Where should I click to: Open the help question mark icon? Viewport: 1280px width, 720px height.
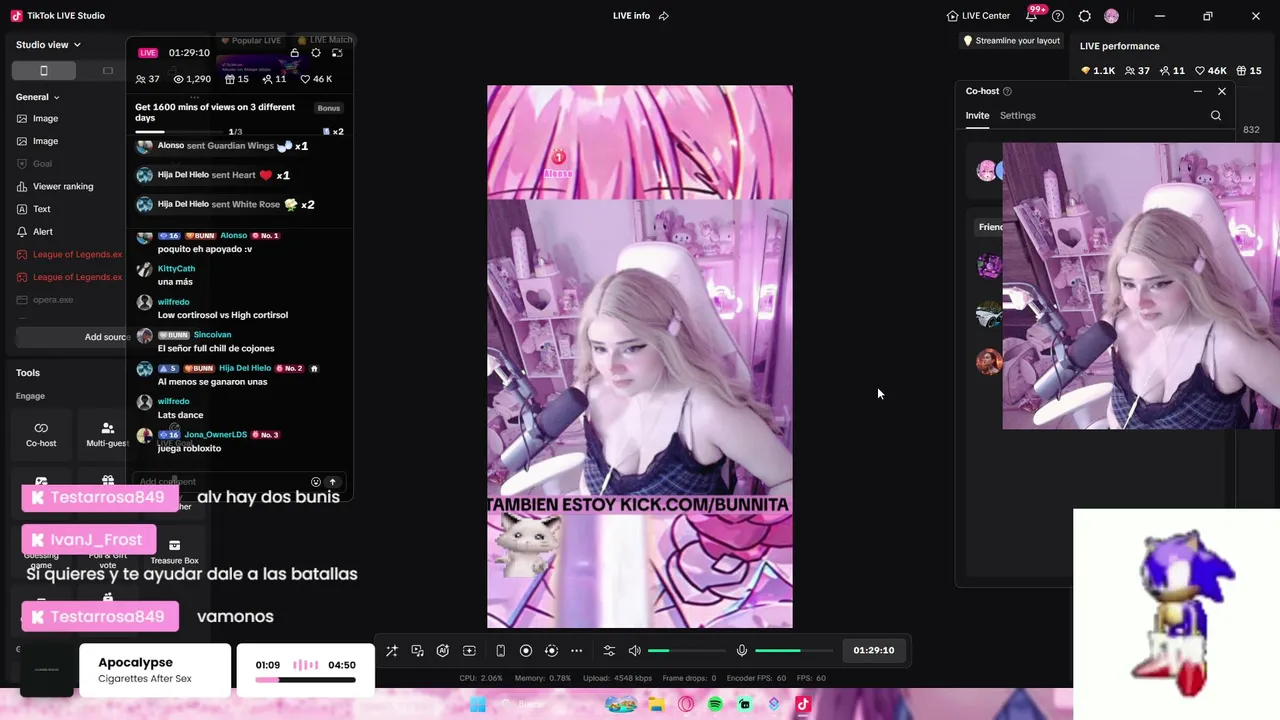[x=1058, y=16]
